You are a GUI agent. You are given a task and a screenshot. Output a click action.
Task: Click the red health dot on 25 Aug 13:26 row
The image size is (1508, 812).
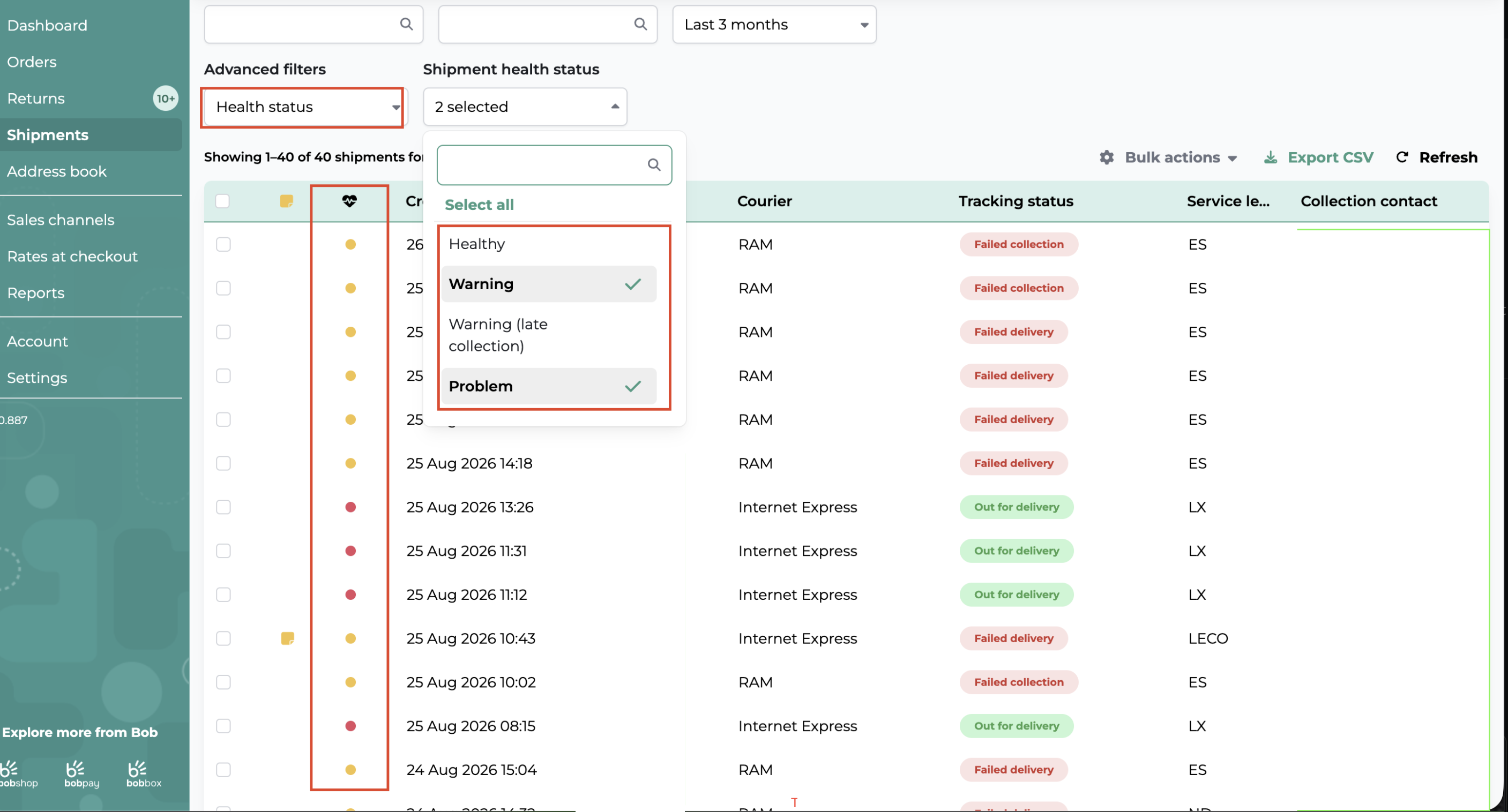350,507
